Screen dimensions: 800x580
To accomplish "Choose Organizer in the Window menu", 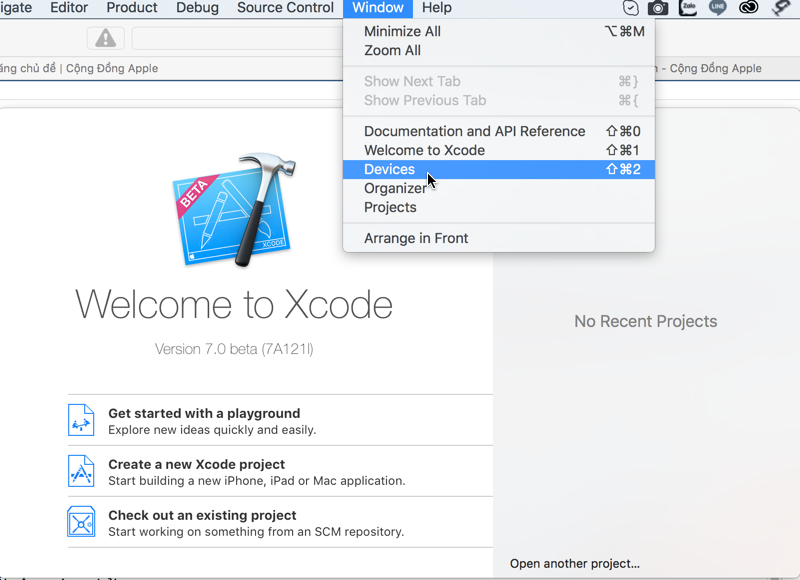I will (x=394, y=188).
